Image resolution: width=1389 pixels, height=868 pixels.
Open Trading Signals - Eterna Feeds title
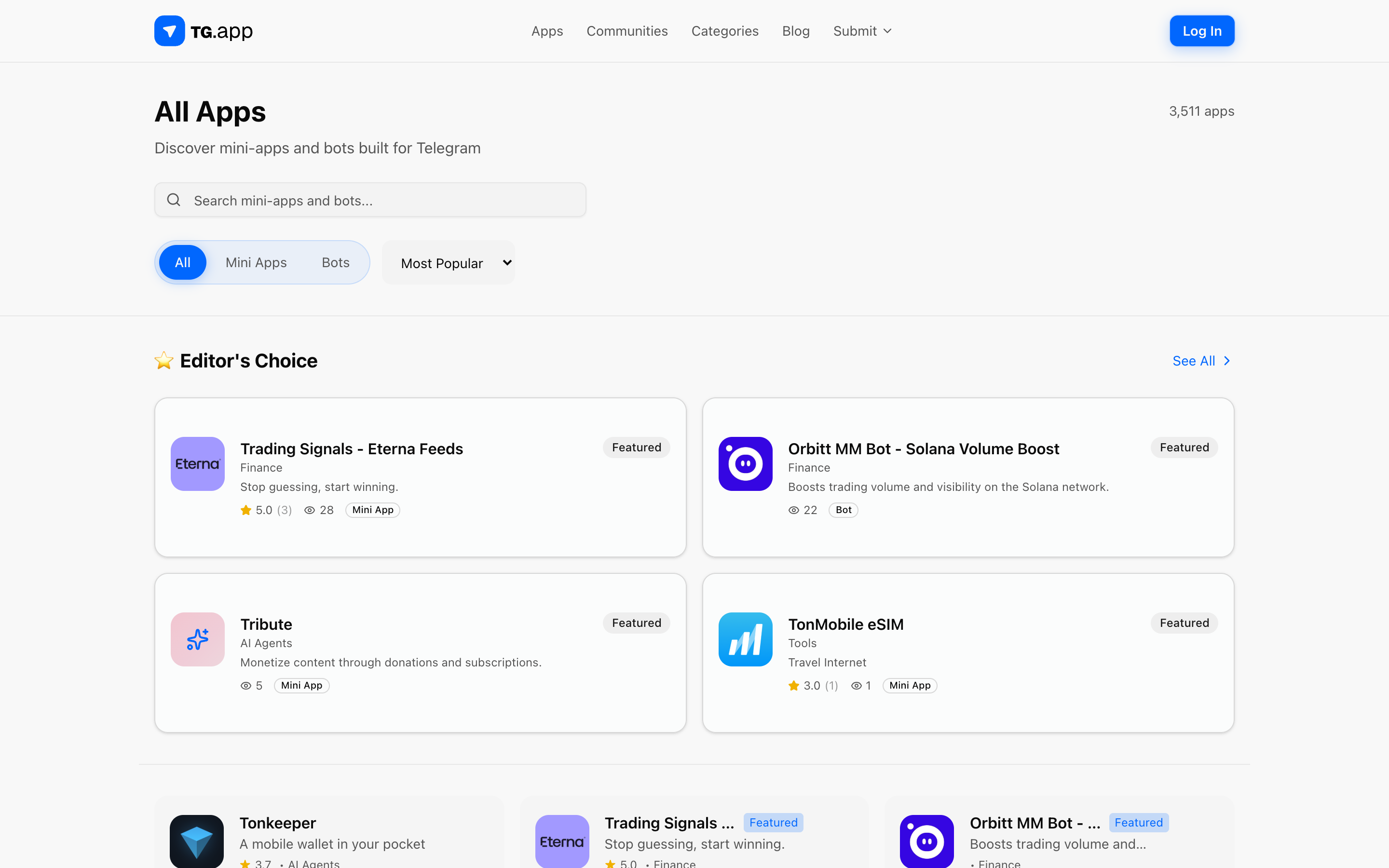tap(351, 448)
